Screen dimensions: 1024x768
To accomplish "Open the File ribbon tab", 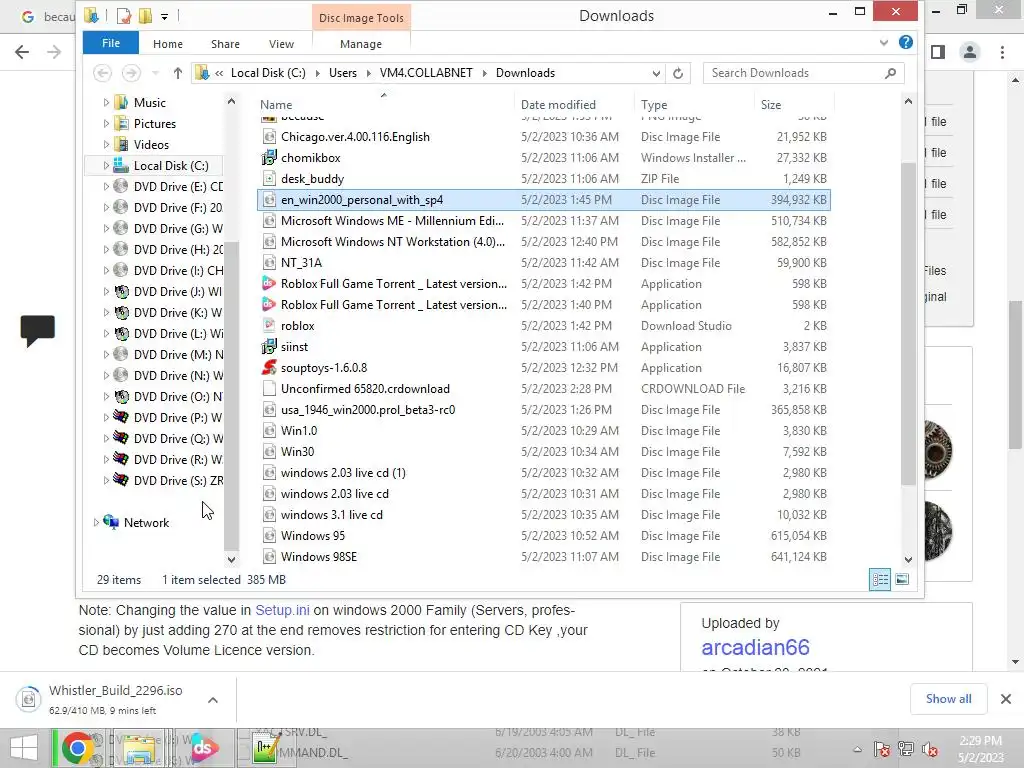I will [x=110, y=43].
